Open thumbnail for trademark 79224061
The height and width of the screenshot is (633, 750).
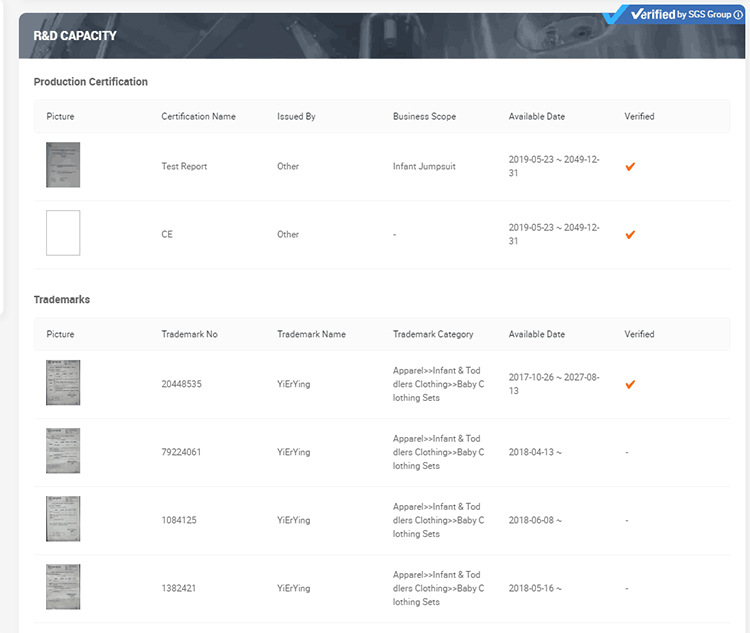pyautogui.click(x=63, y=451)
